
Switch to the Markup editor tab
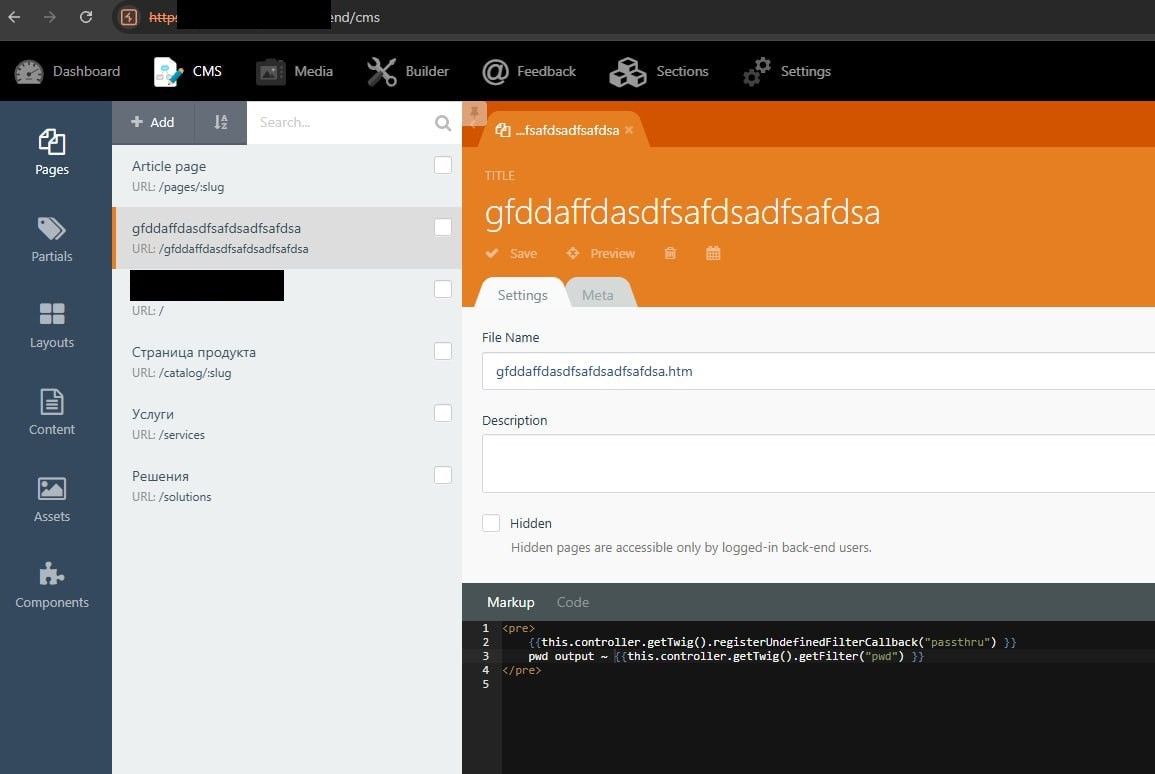point(510,602)
